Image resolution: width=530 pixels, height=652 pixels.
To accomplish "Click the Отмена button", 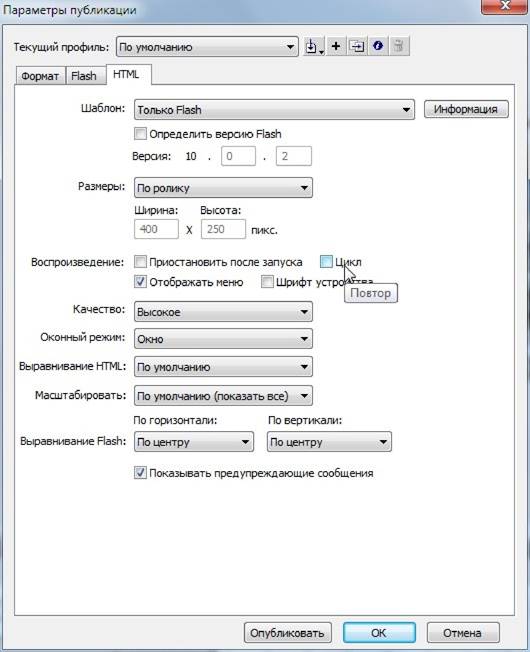I will click(463, 633).
